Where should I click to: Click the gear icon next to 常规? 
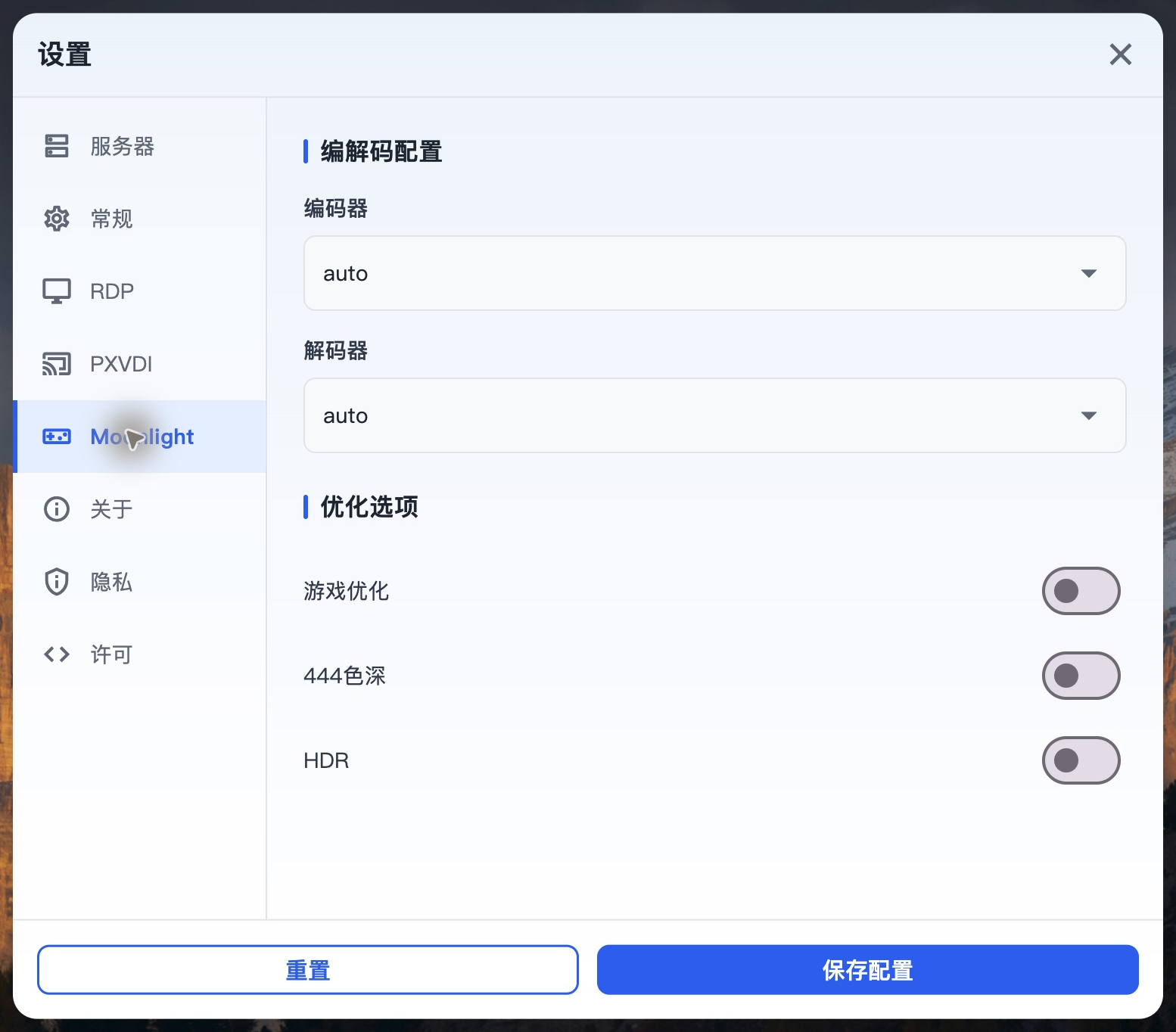[x=57, y=219]
